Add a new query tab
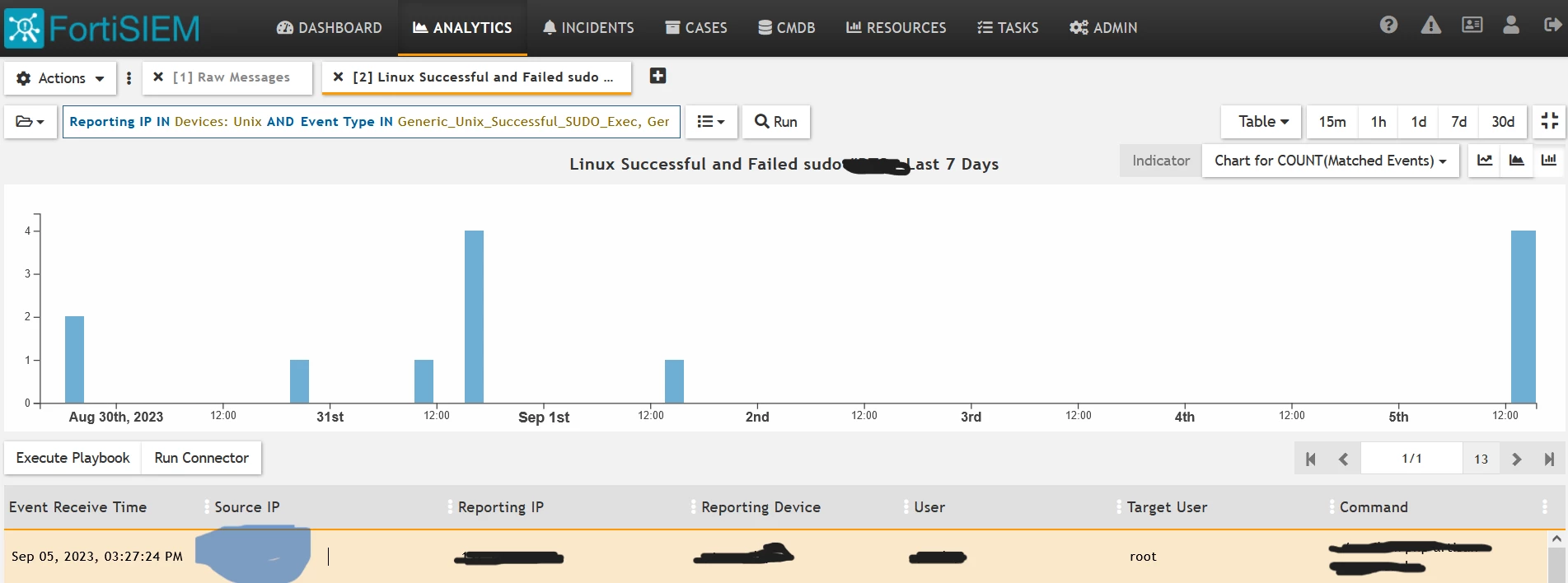 point(658,76)
